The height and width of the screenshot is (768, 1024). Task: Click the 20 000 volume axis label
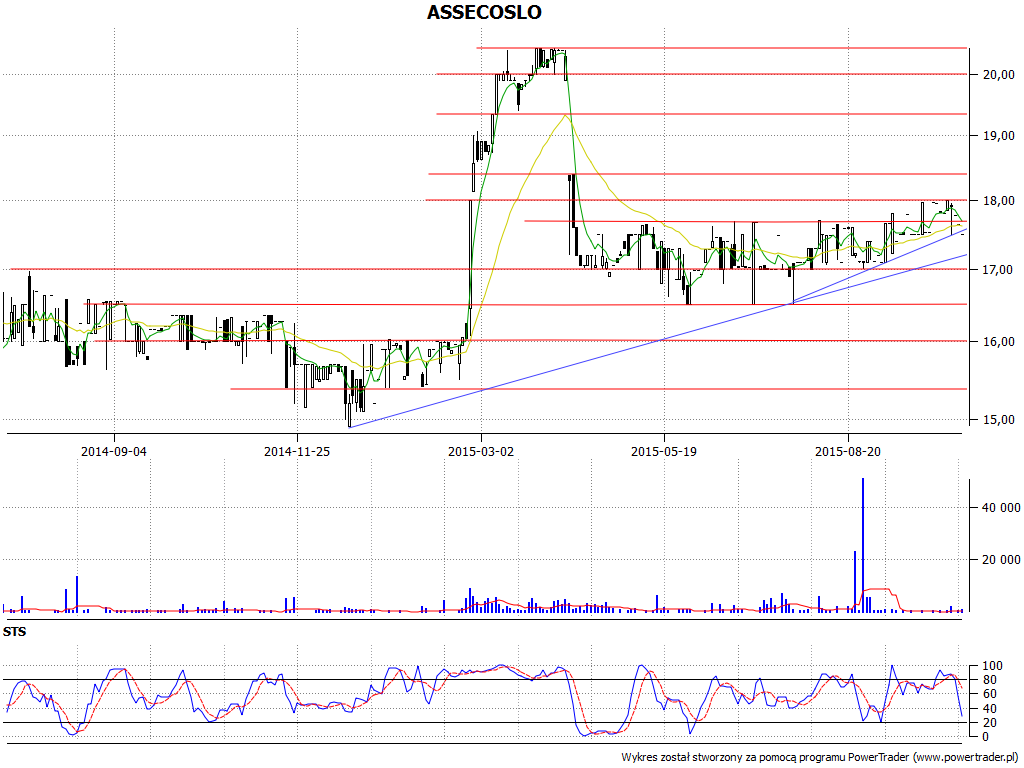point(1001,560)
